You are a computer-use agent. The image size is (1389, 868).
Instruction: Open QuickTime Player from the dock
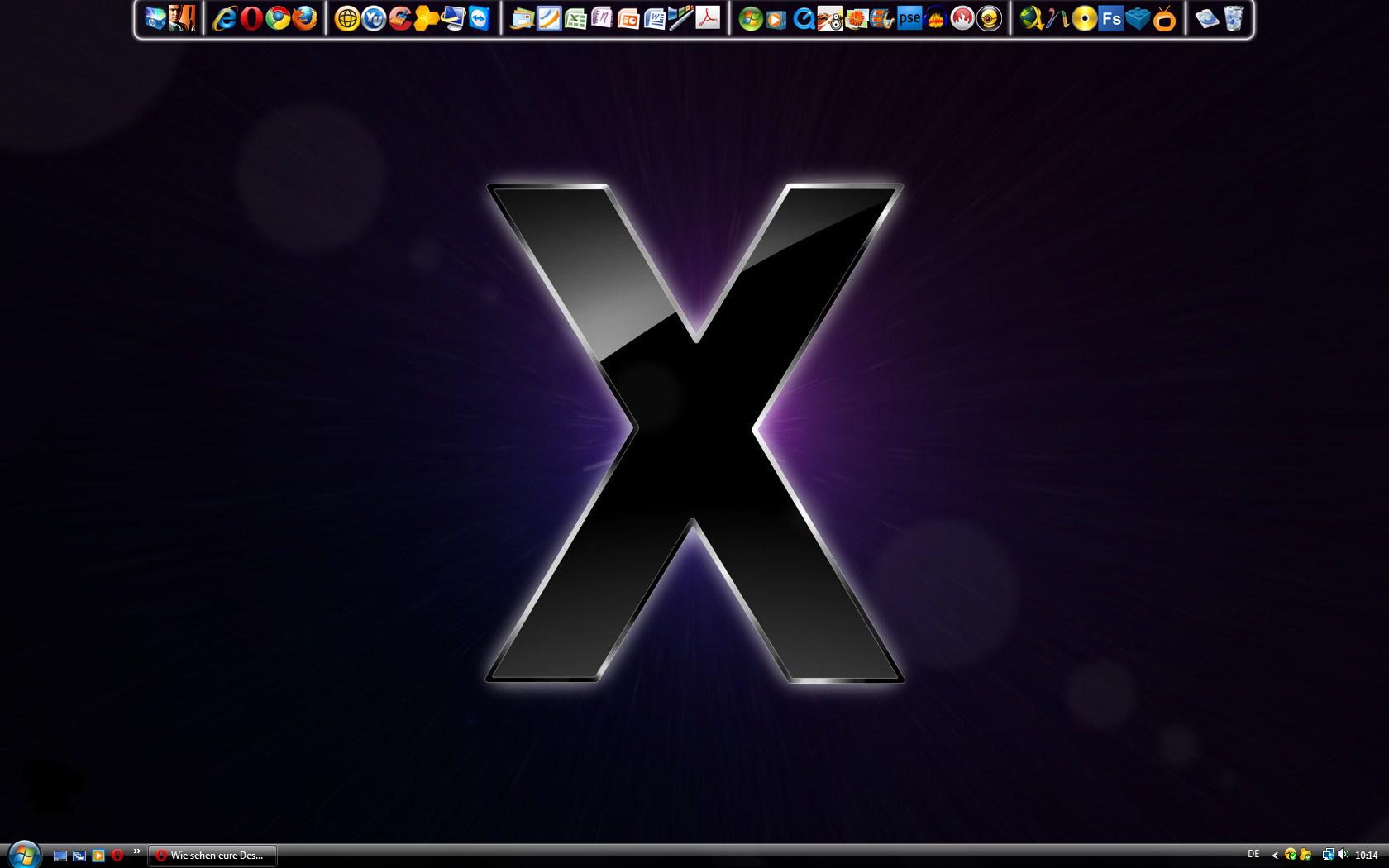point(804,18)
